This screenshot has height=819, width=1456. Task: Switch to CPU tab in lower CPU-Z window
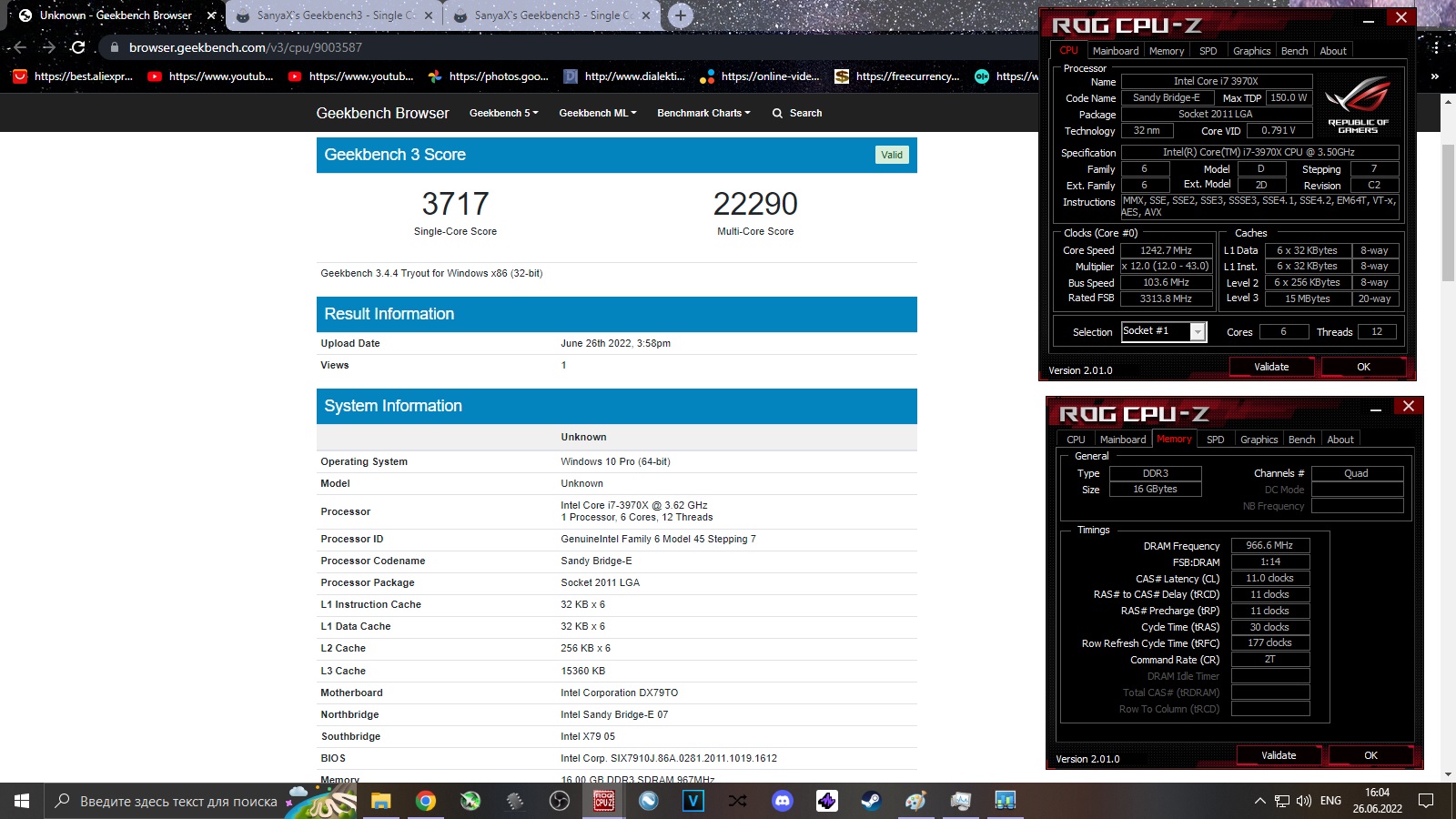[x=1076, y=440]
